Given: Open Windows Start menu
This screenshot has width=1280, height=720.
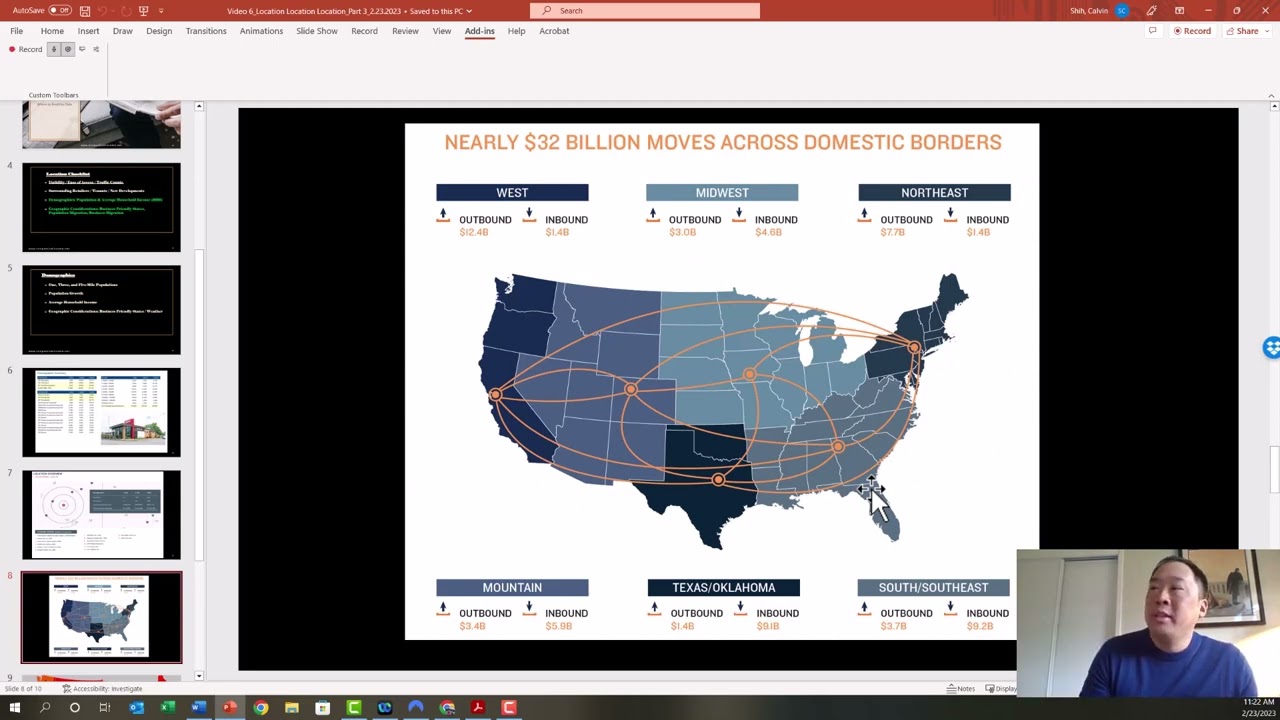Looking at the screenshot, I should (x=14, y=708).
